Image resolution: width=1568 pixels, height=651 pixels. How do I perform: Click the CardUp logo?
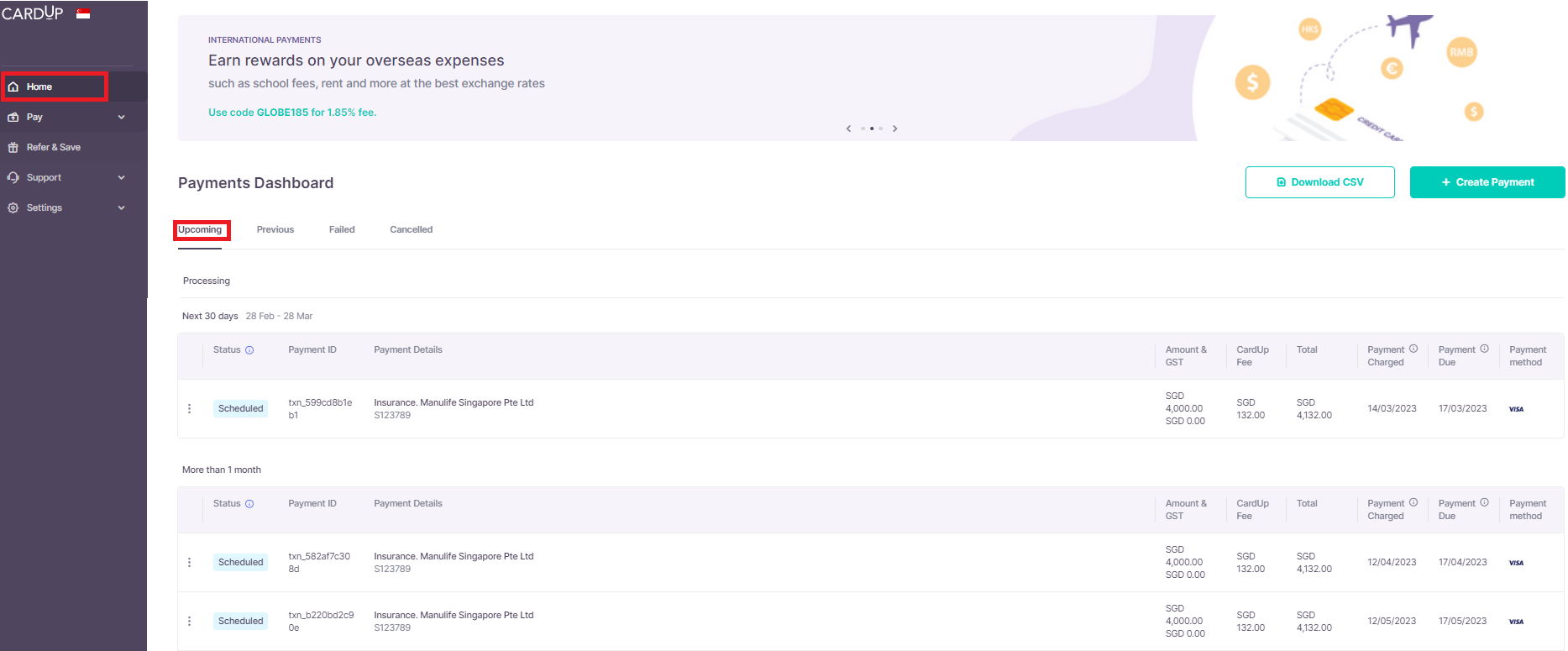[32, 13]
